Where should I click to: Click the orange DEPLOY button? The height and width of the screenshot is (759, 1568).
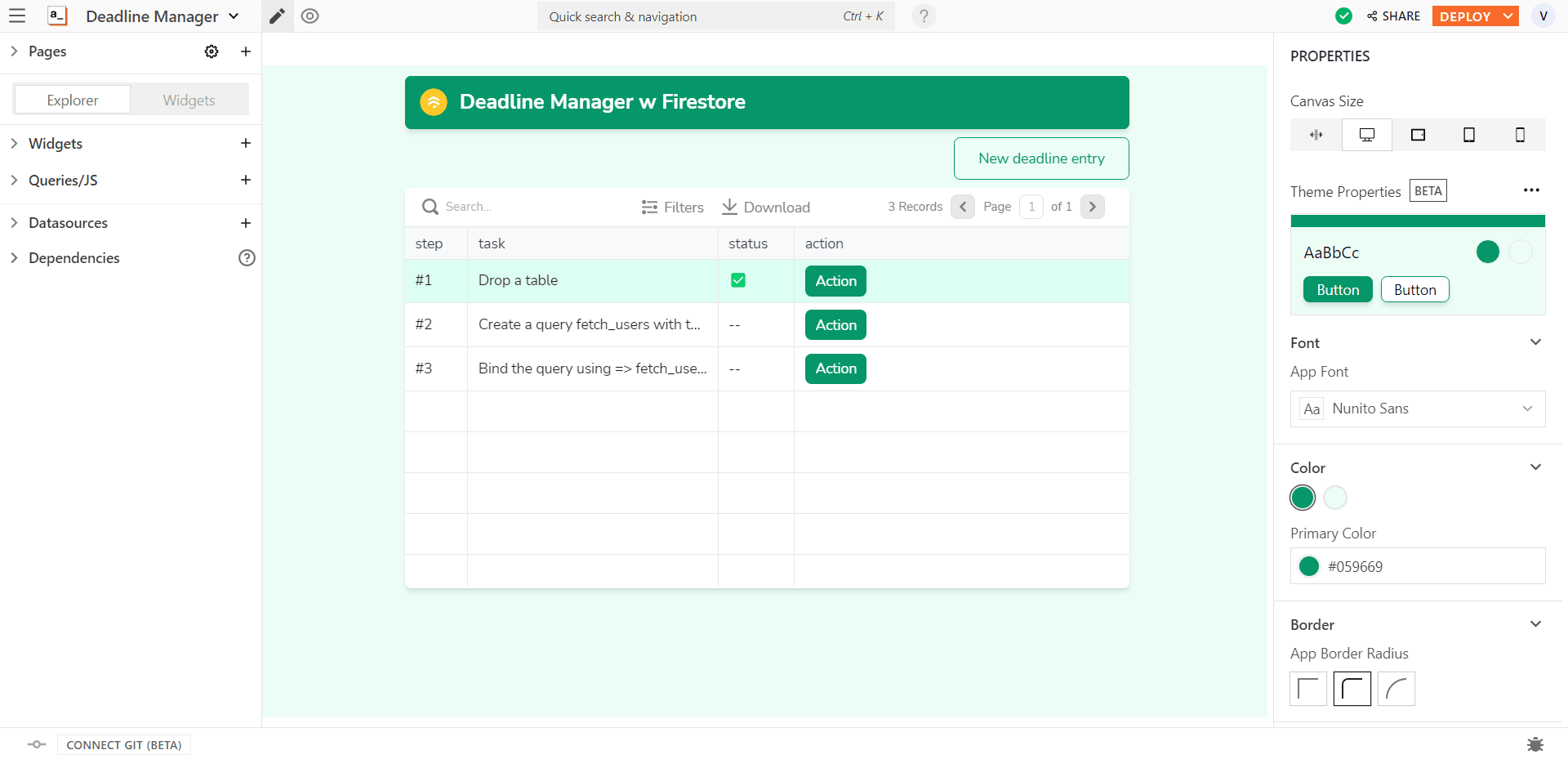(1465, 16)
